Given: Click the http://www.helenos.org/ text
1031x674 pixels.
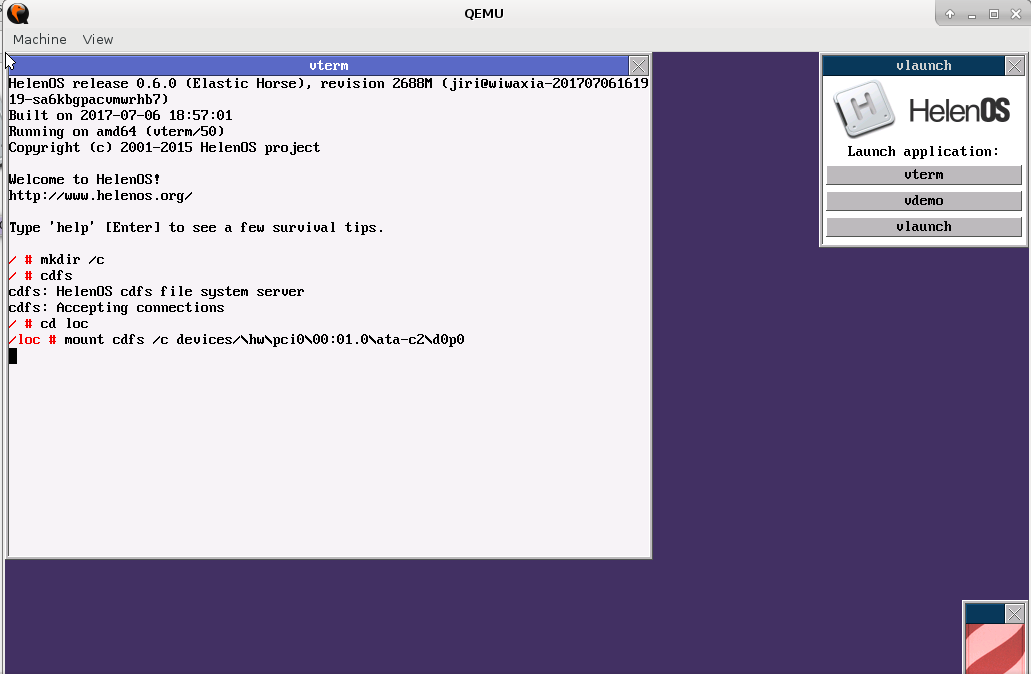Looking at the screenshot, I should click(x=101, y=196).
